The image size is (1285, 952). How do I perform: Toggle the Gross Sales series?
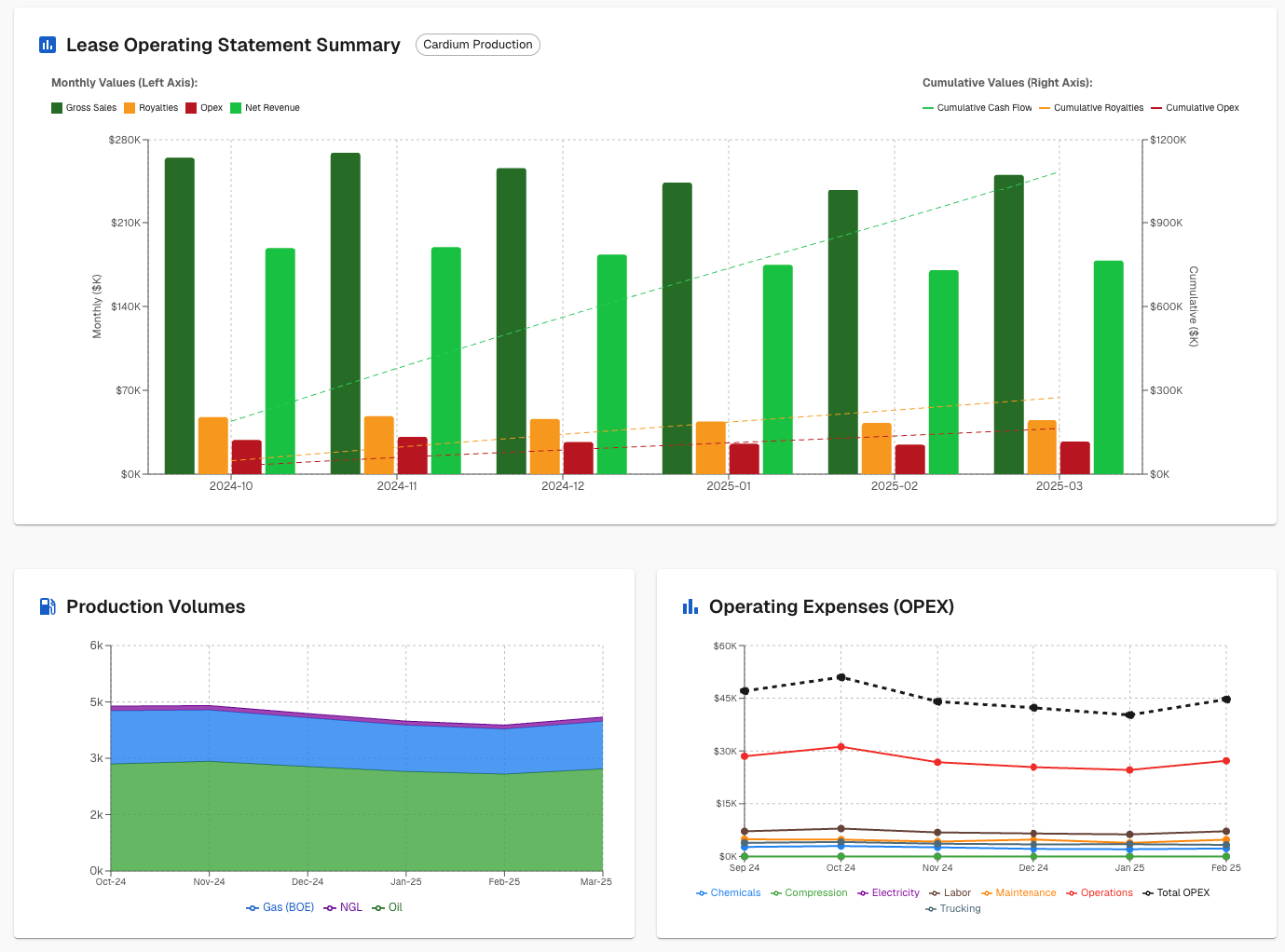pyautogui.click(x=84, y=107)
